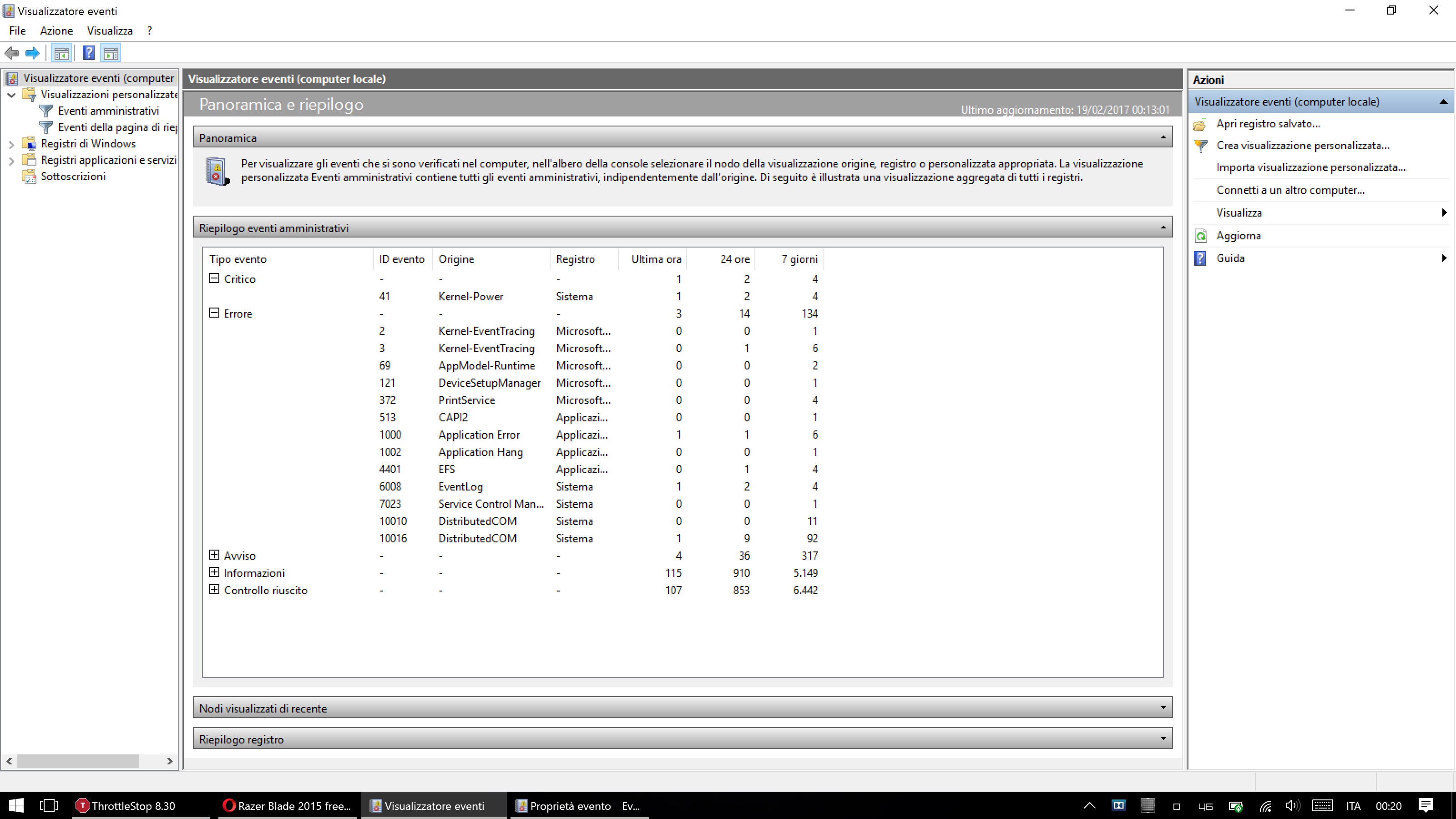Sort by the ID evento column header
Screen dimensions: 1456x819
402,259
